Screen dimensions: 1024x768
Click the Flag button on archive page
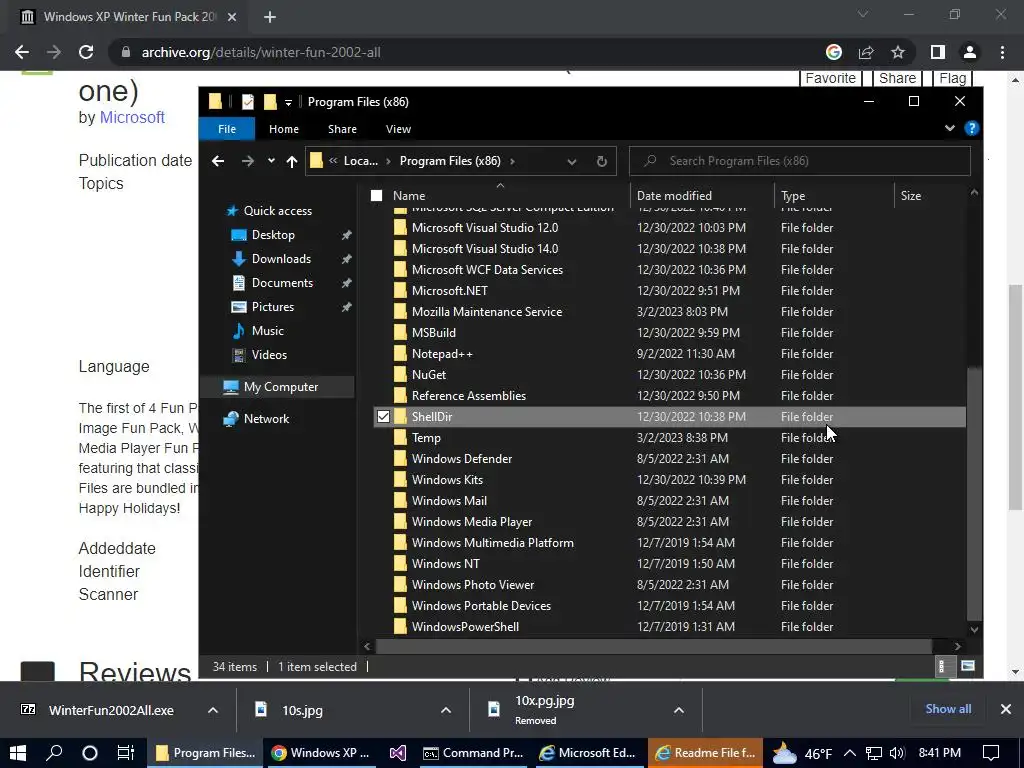[x=952, y=78]
